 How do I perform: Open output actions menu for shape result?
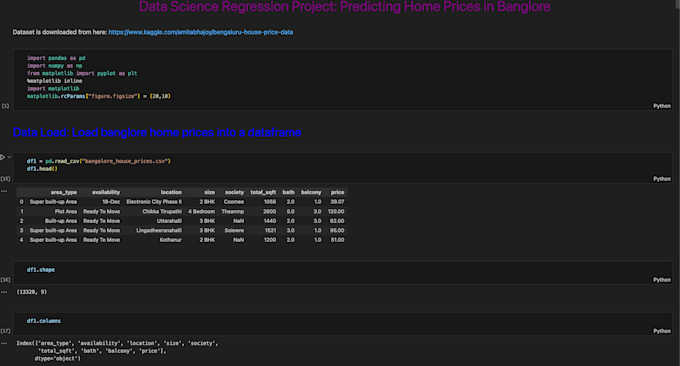(4, 292)
